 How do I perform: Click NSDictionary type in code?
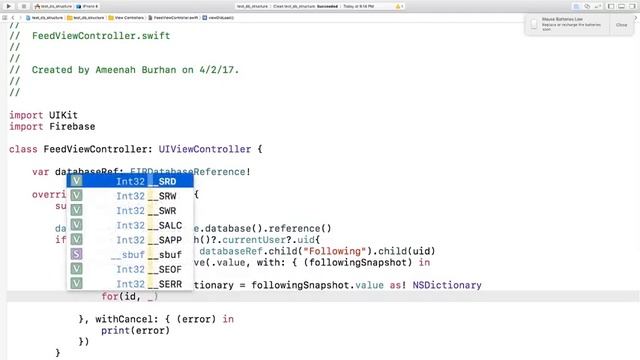tap(447, 285)
